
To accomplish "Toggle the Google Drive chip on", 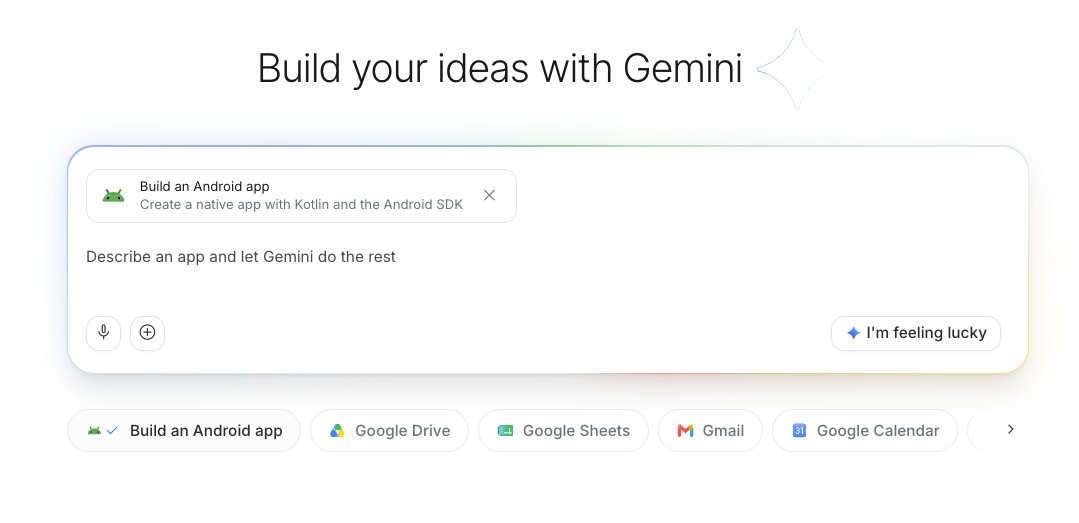I will (389, 431).
